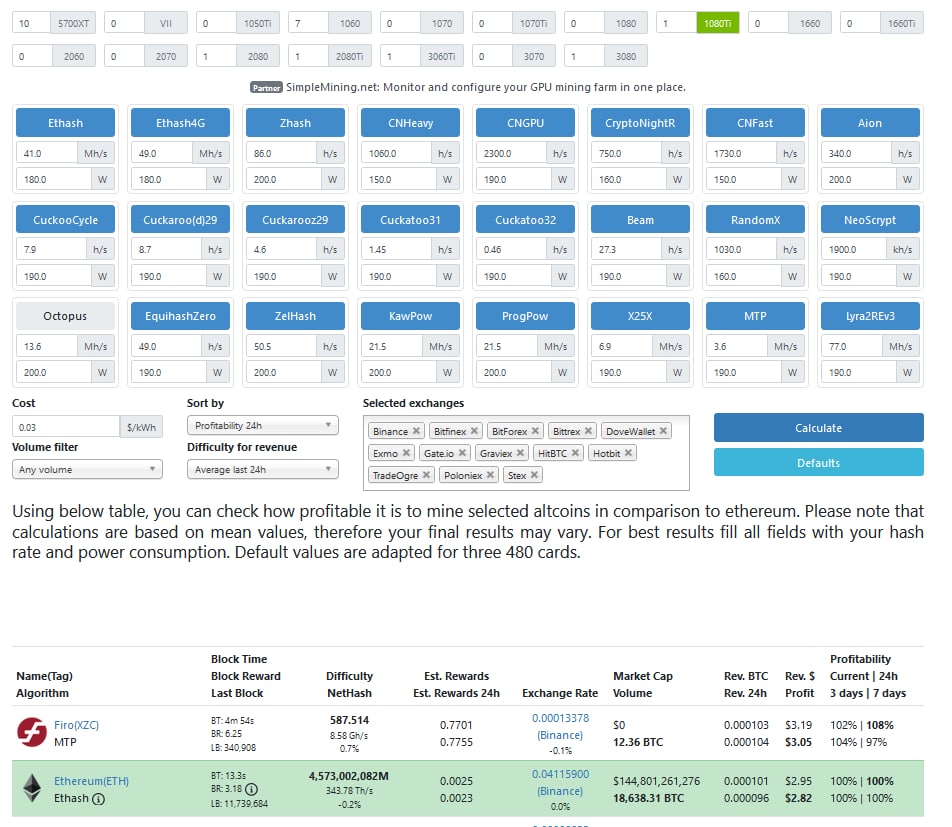Remove Graviex exchange tag
The width and height of the screenshot is (952, 827).
520,453
